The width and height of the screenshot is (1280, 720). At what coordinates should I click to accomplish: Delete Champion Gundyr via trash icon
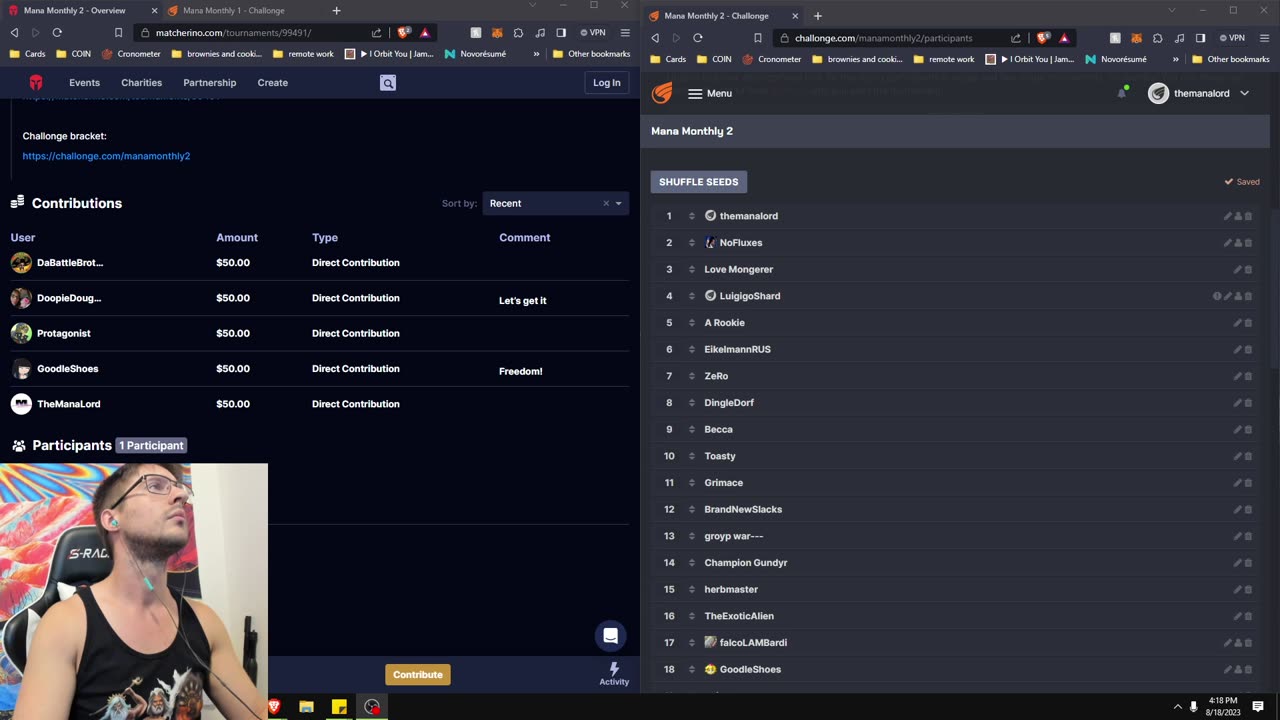coord(1248,563)
